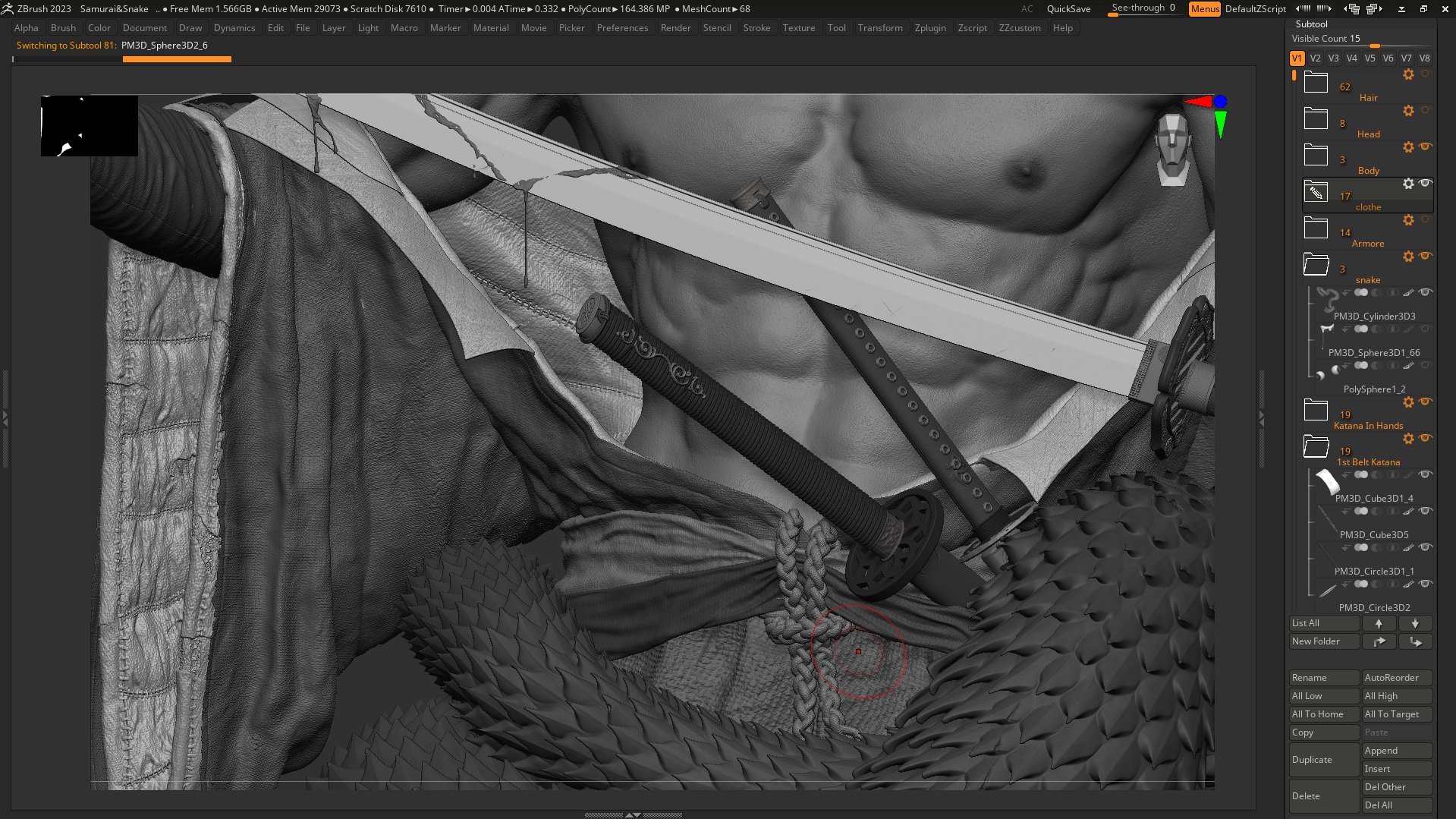
Task: Switch to subtool view tab V3
Action: [x=1333, y=58]
